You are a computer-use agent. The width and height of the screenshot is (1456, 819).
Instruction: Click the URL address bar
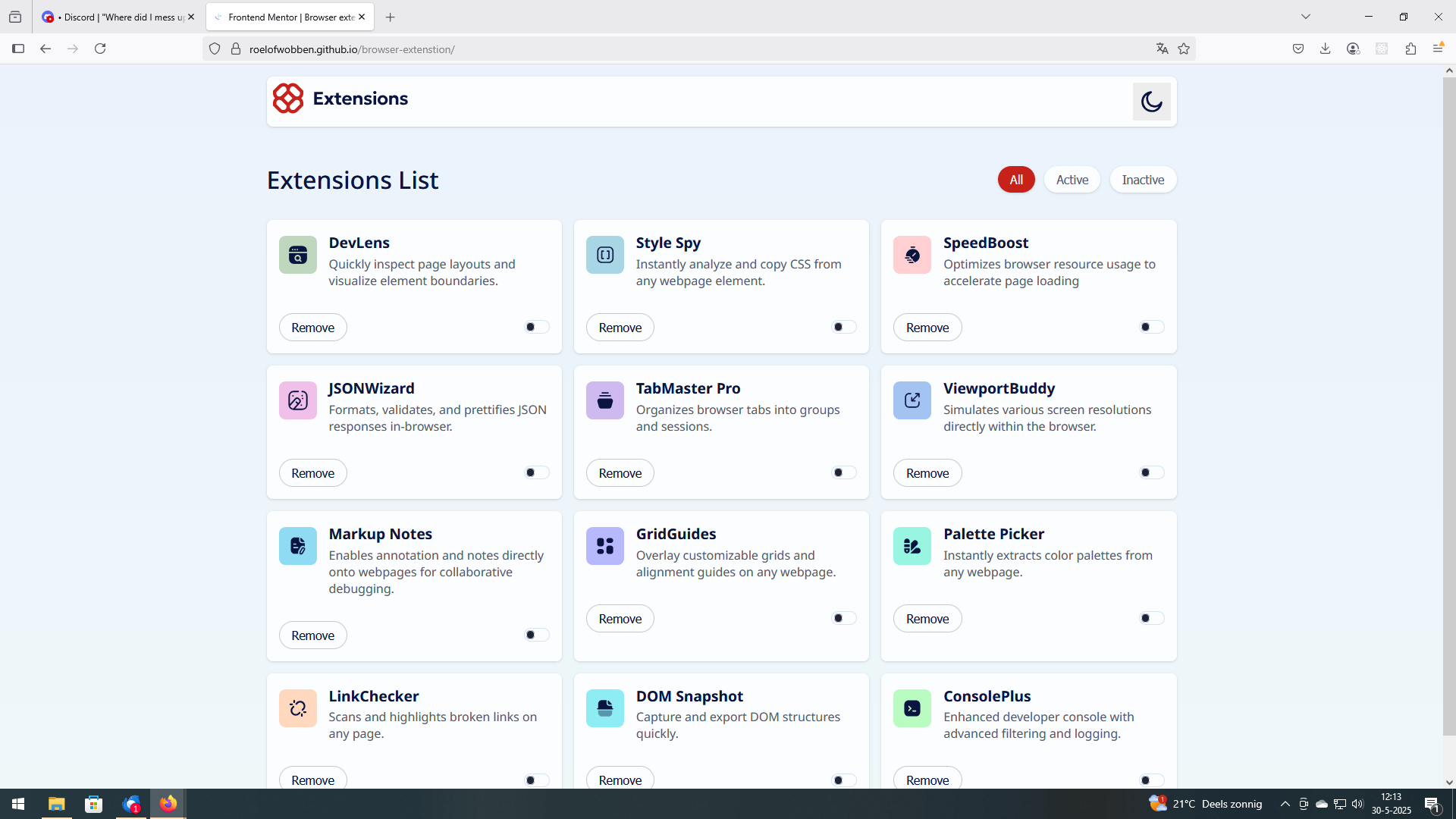tap(682, 49)
